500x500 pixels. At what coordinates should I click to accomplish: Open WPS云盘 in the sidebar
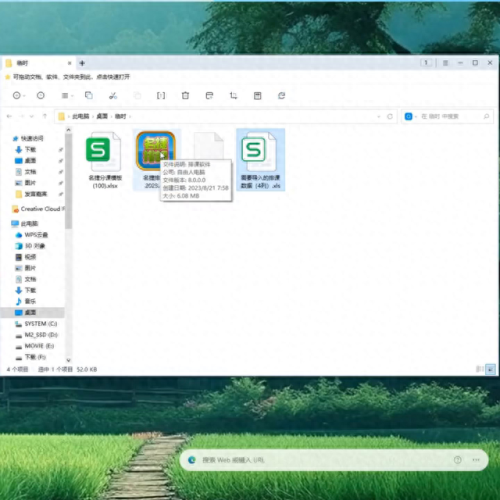click(32, 235)
